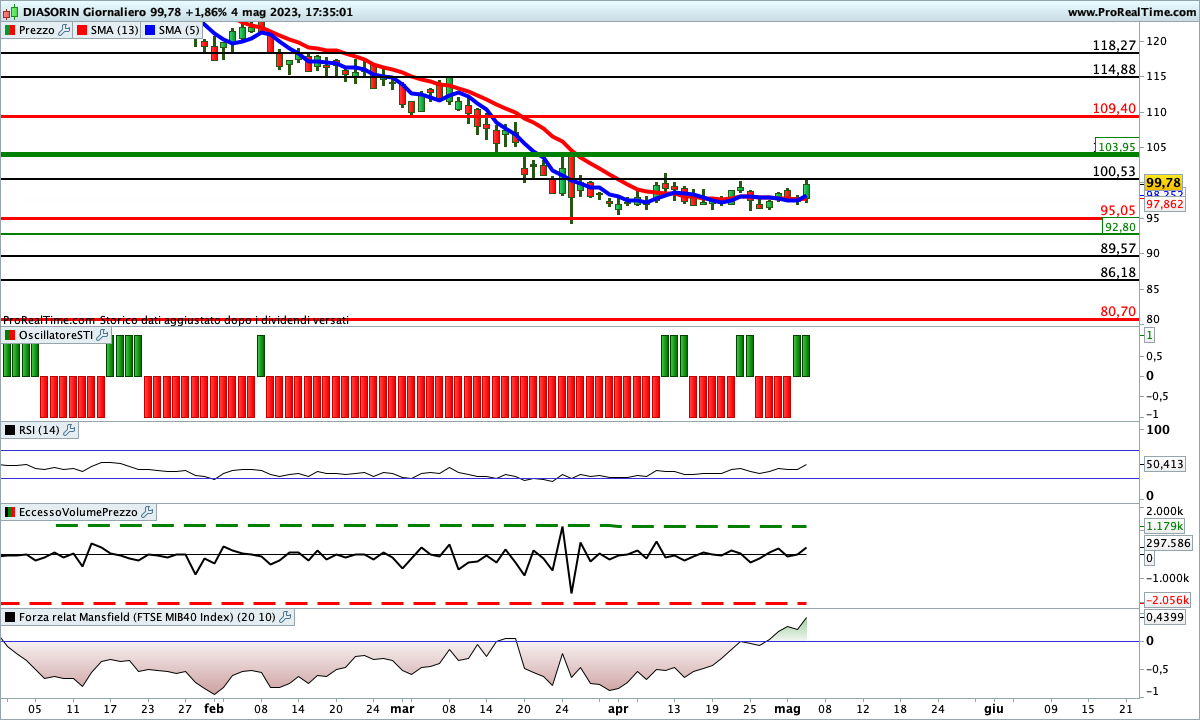
Task: Click the EccessoVolumePrezzo indicator icon
Action: pos(10,512)
